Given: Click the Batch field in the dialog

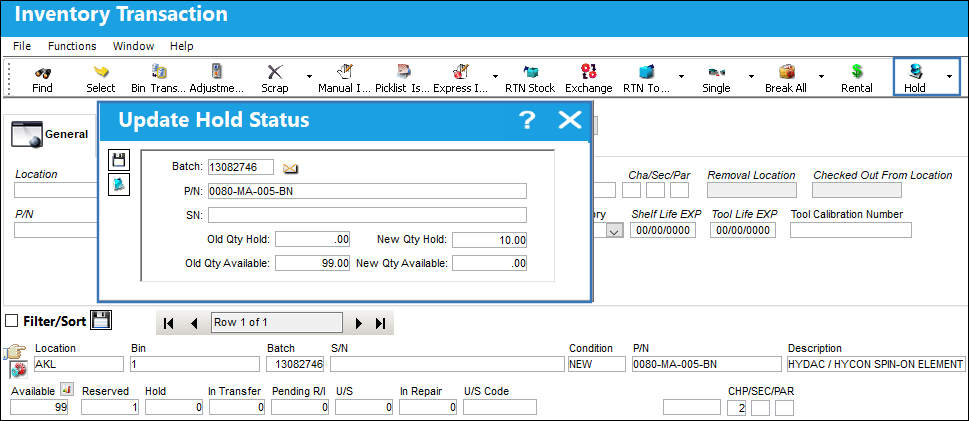Looking at the screenshot, I should click(241, 167).
